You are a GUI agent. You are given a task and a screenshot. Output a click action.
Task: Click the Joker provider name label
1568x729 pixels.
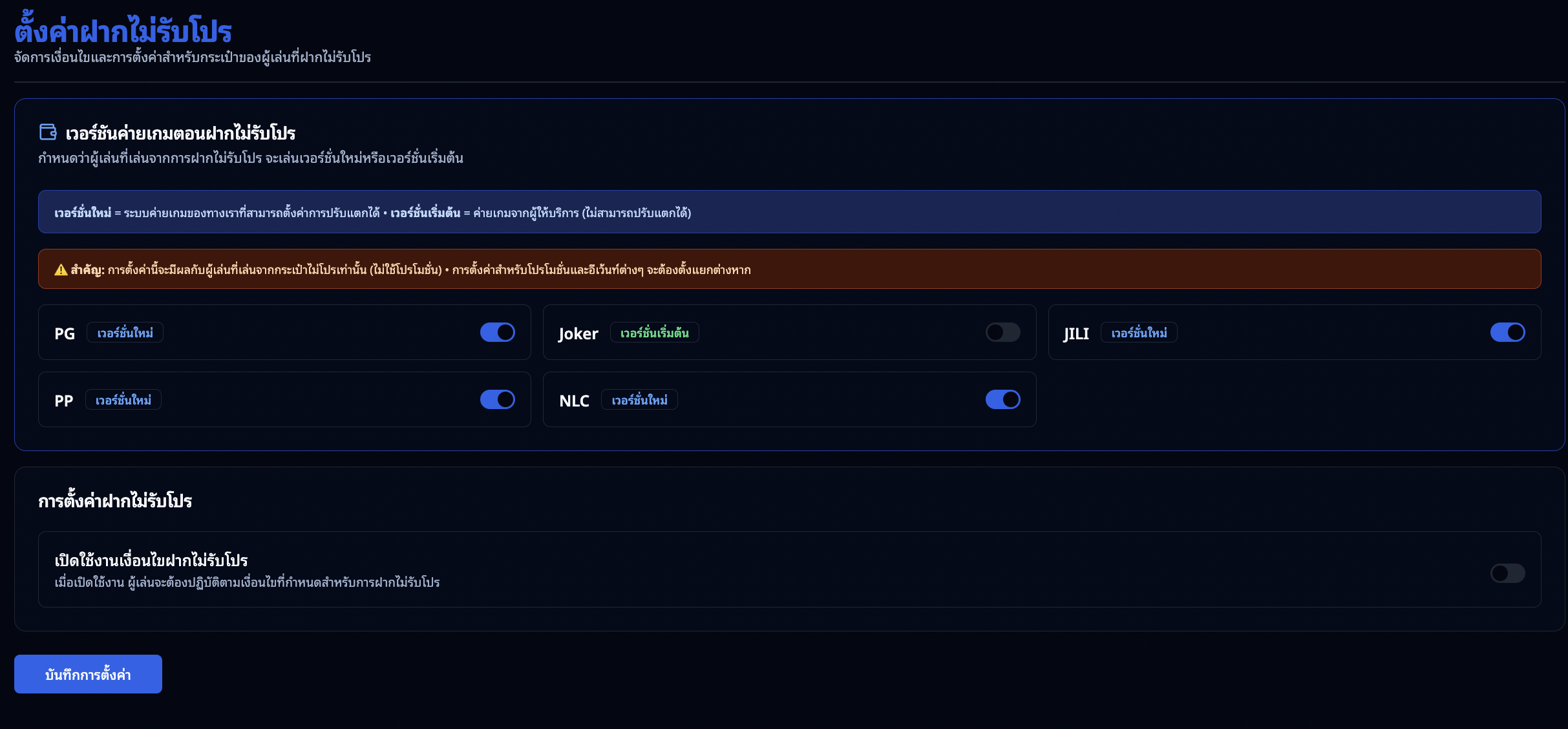point(578,333)
